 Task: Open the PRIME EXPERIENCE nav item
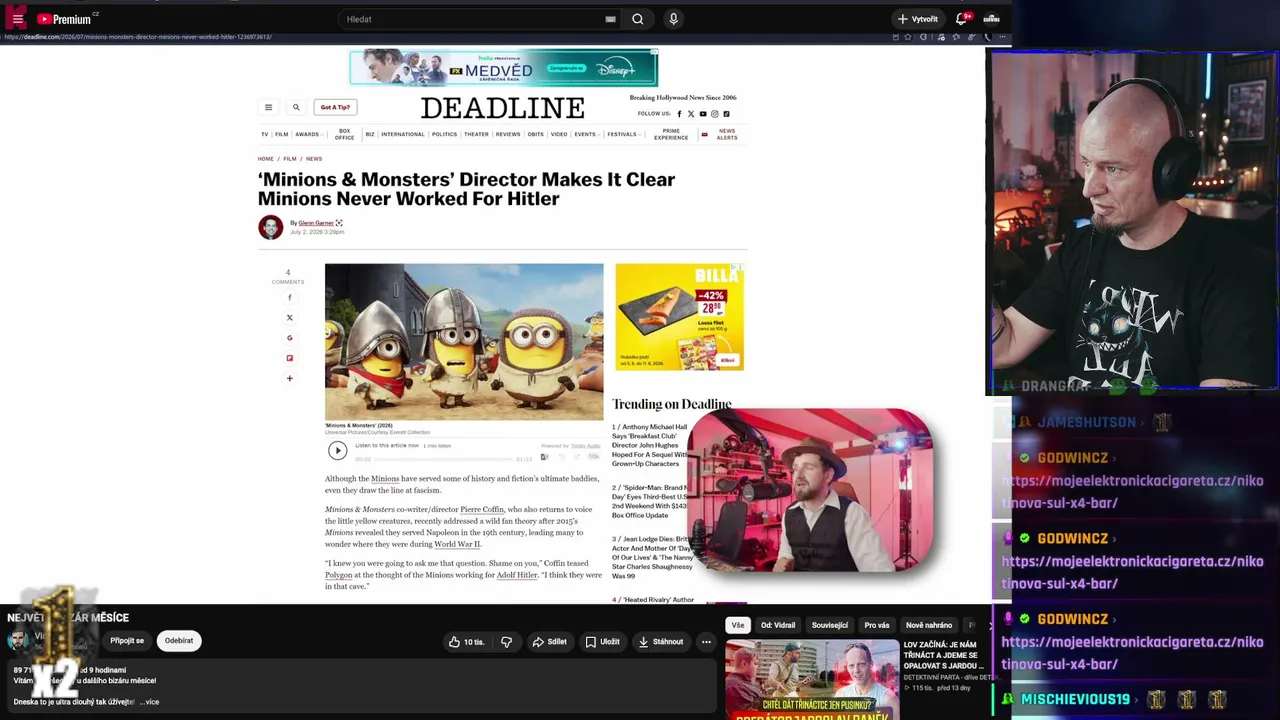[x=671, y=134]
